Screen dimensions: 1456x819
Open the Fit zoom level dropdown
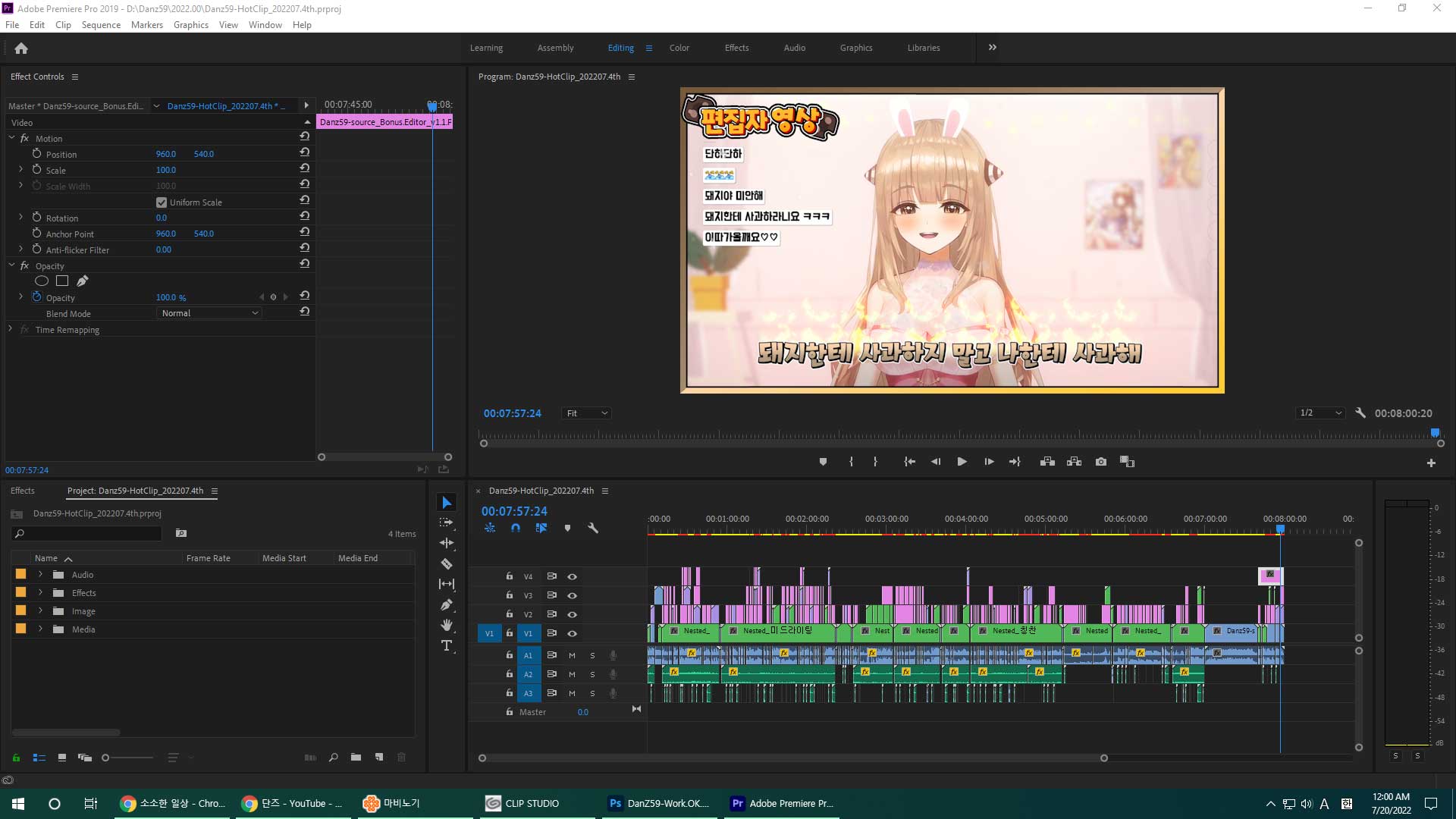[587, 413]
